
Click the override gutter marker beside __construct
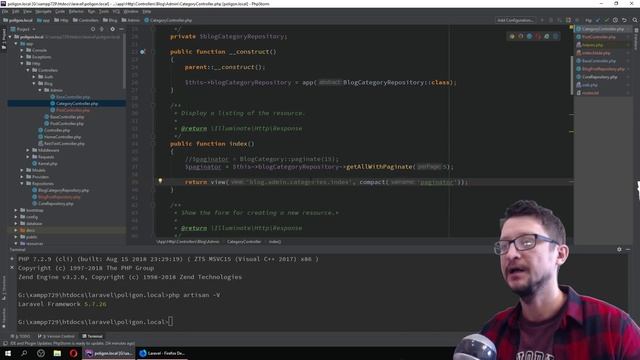point(142,52)
